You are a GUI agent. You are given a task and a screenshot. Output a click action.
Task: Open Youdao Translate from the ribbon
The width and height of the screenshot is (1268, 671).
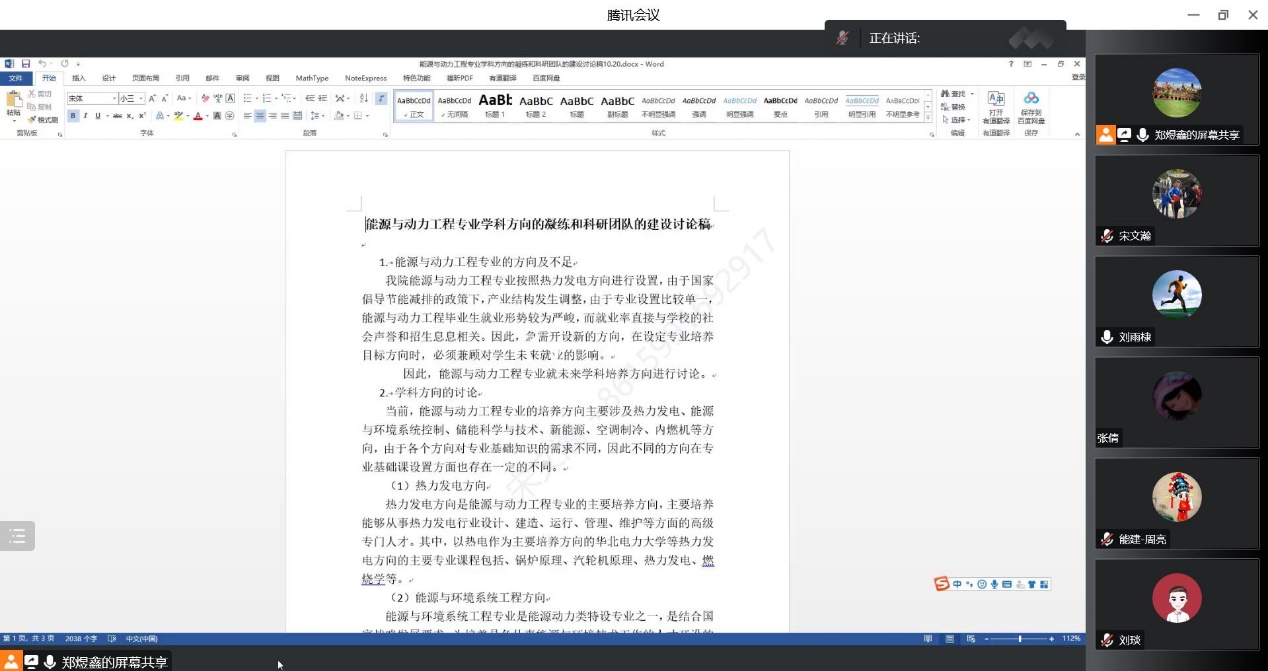pos(996,104)
